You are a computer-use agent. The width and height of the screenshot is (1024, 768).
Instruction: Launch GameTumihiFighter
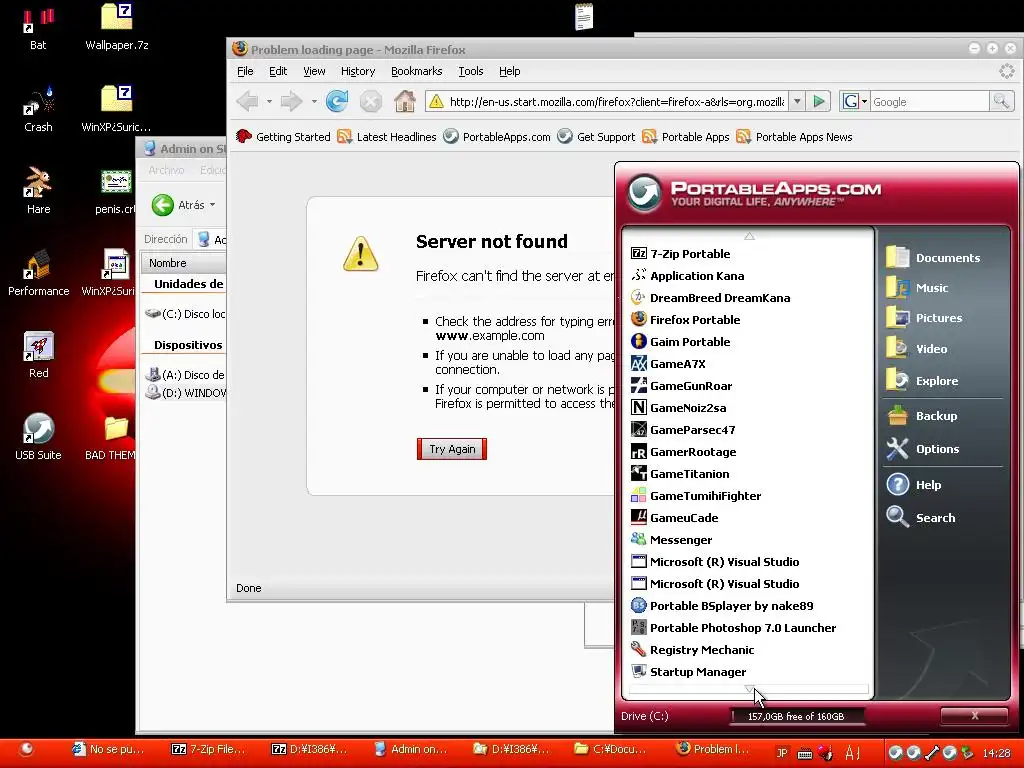click(696, 496)
